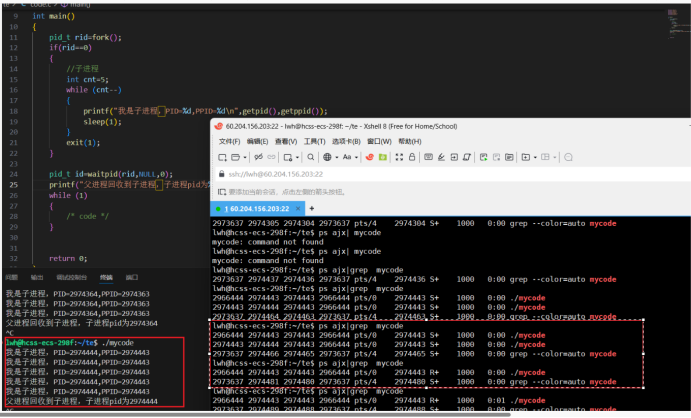Click the compose pane window icon
Viewport: 691px width, 418px height.
509,157
